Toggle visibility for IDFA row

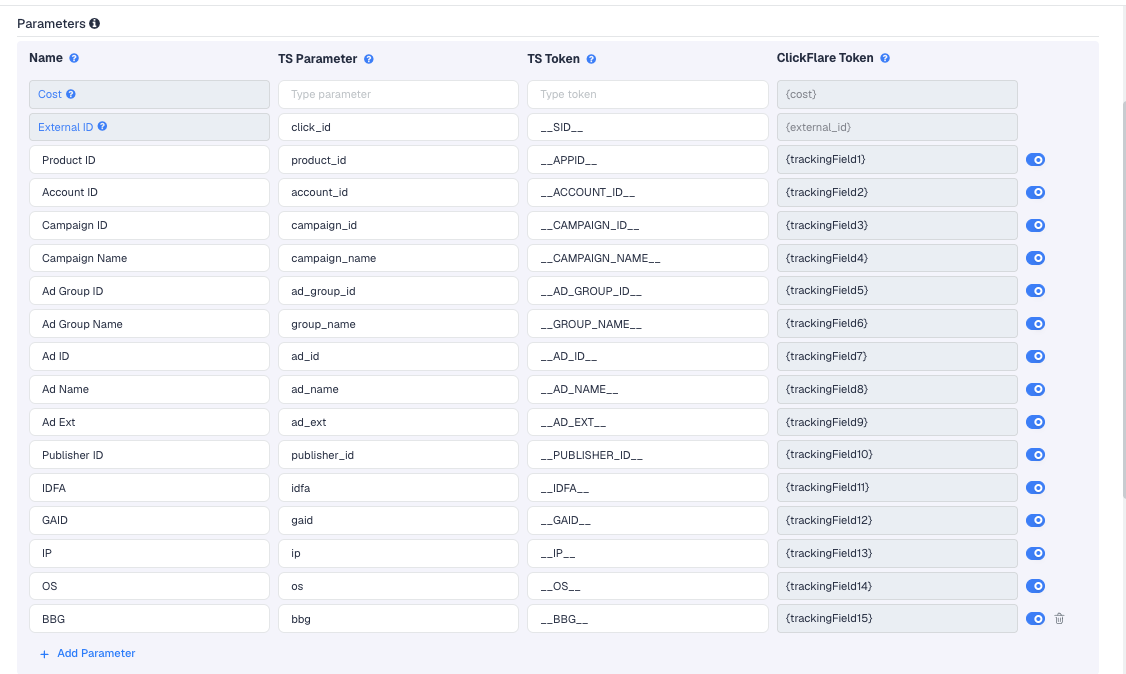click(1035, 488)
